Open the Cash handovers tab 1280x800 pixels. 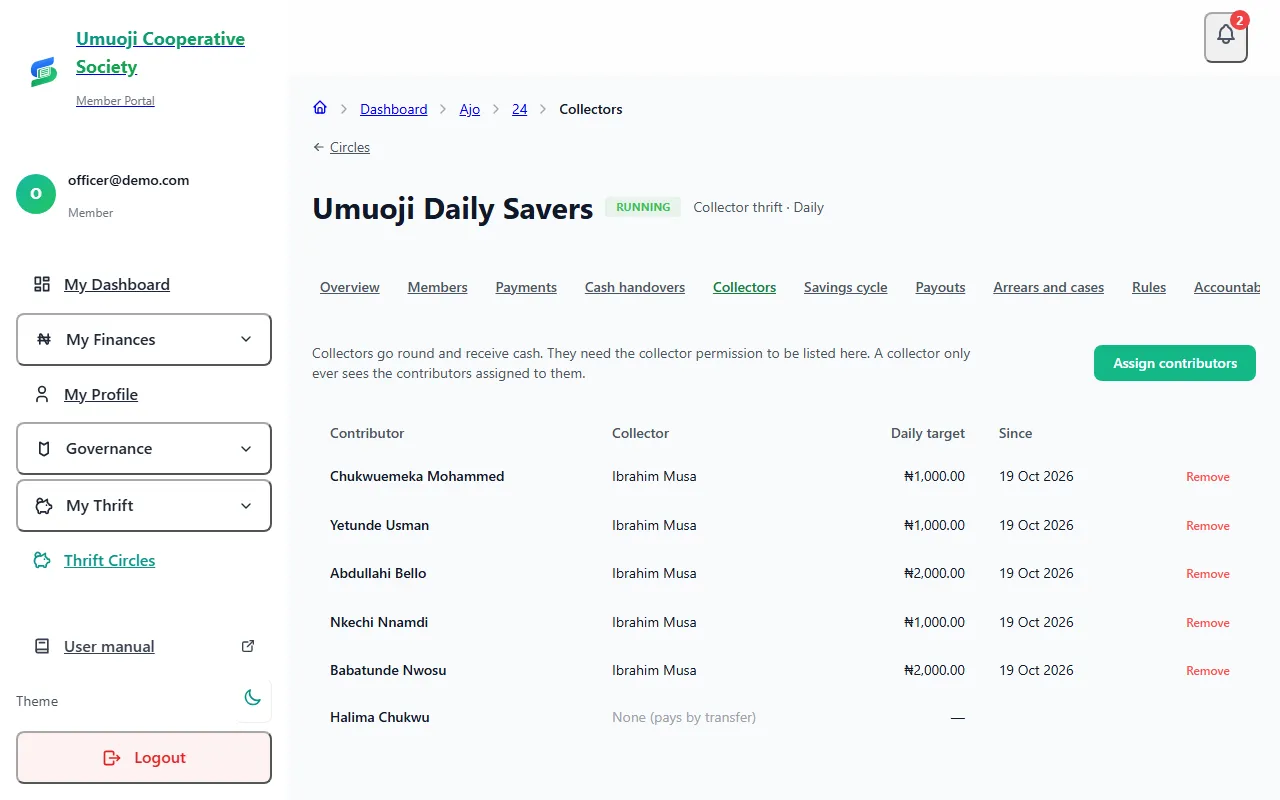[x=635, y=287]
